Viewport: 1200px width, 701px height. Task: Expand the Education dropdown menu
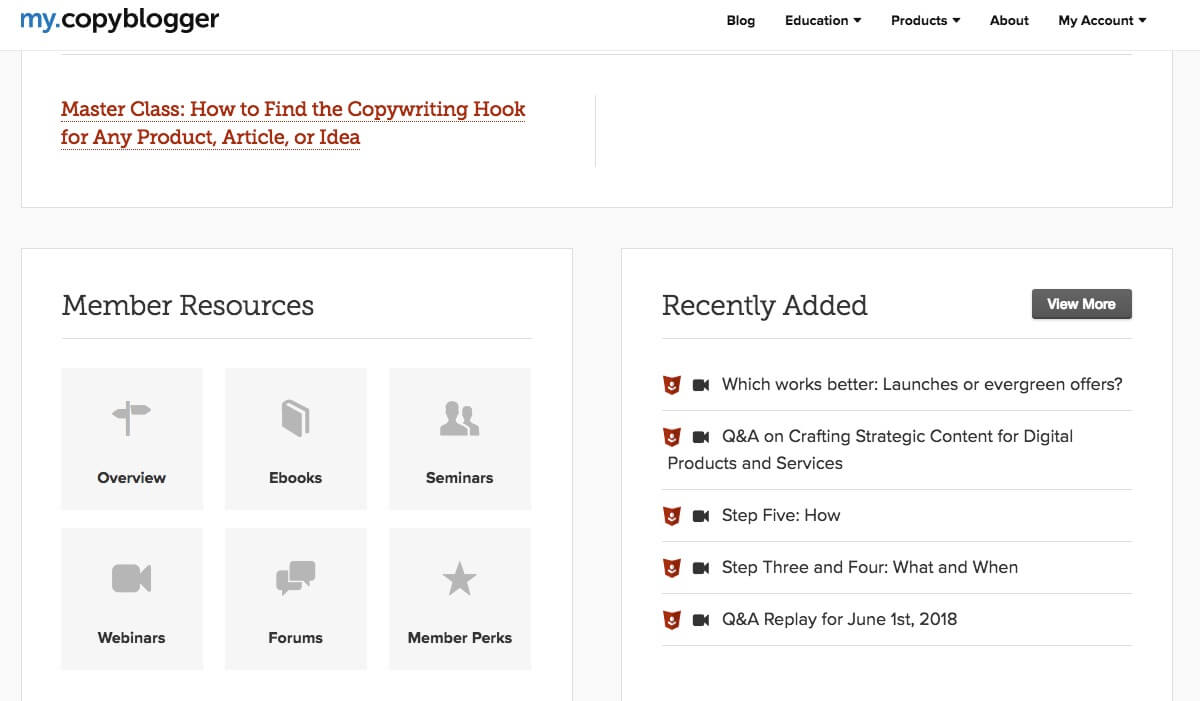coord(823,20)
